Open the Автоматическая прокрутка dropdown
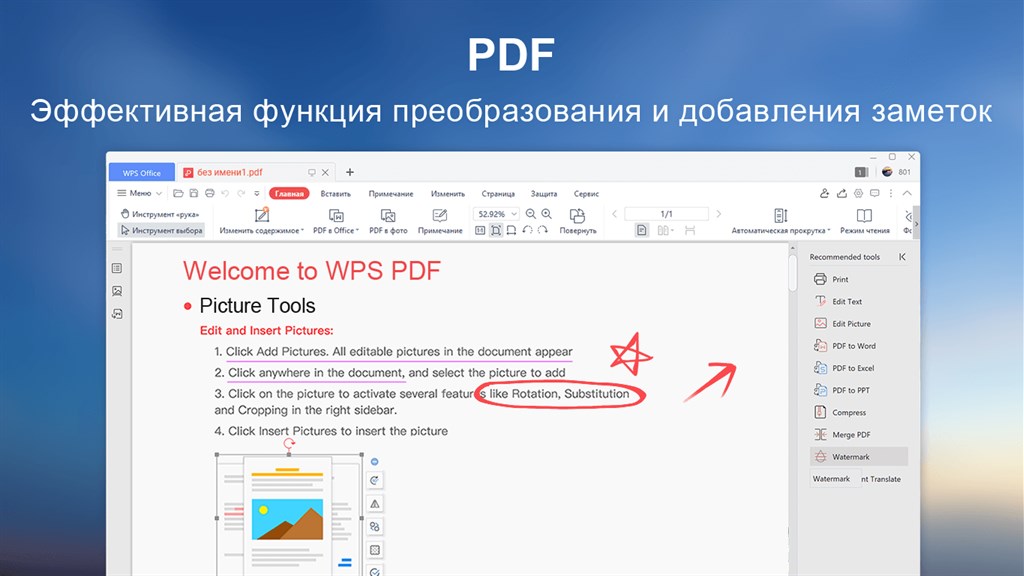 (780, 221)
